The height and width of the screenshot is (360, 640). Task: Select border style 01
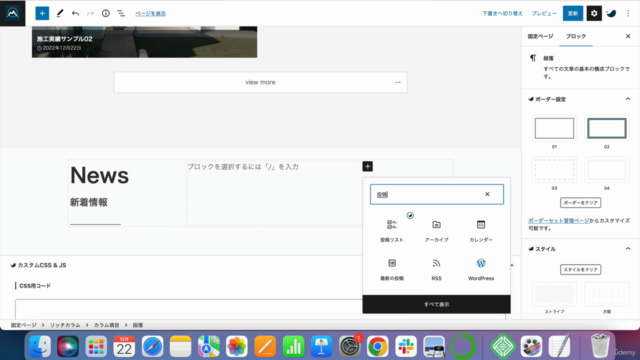click(554, 128)
